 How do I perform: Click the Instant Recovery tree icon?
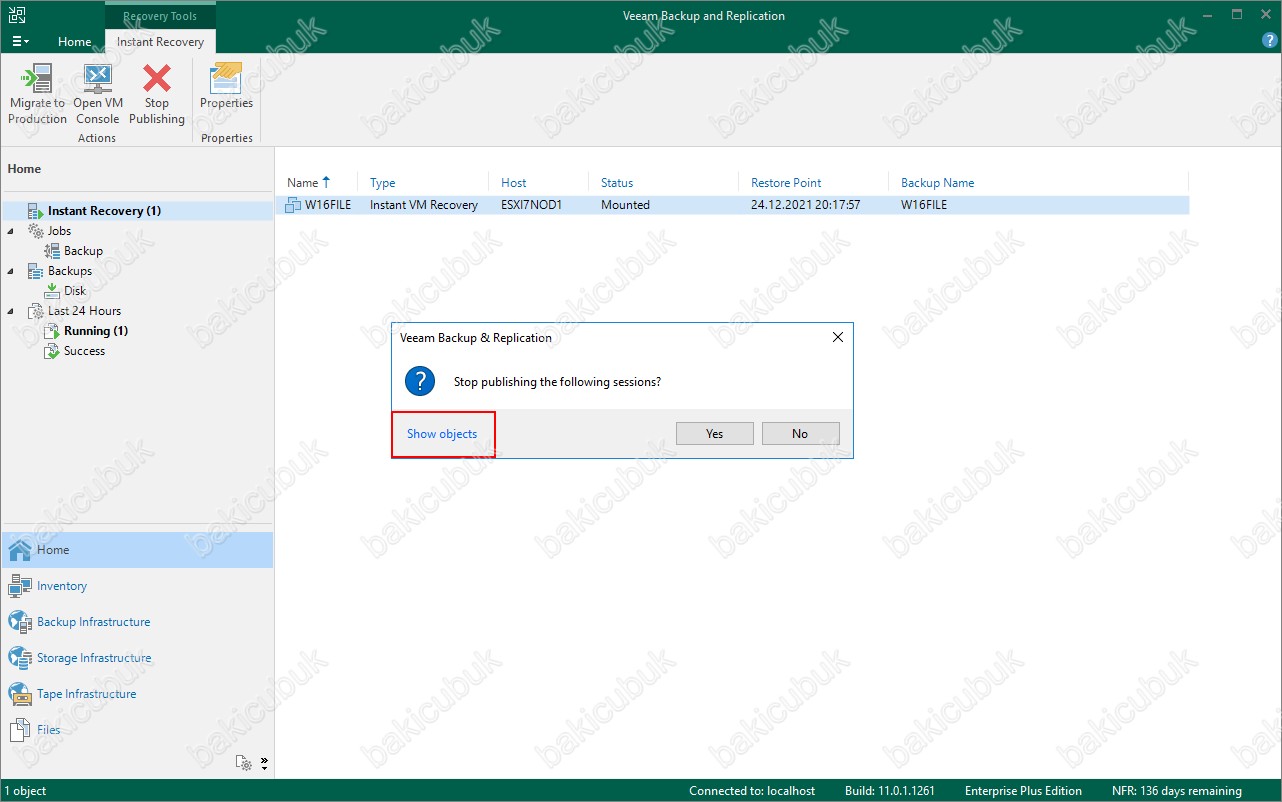coord(35,211)
